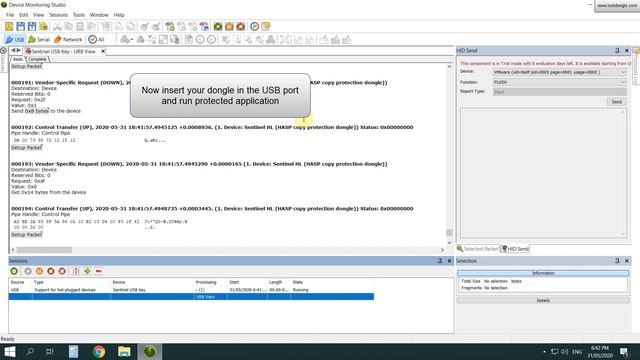This screenshot has height=360, width=640.
Task: Switch to the HID Send bottom tab
Action: (515, 249)
